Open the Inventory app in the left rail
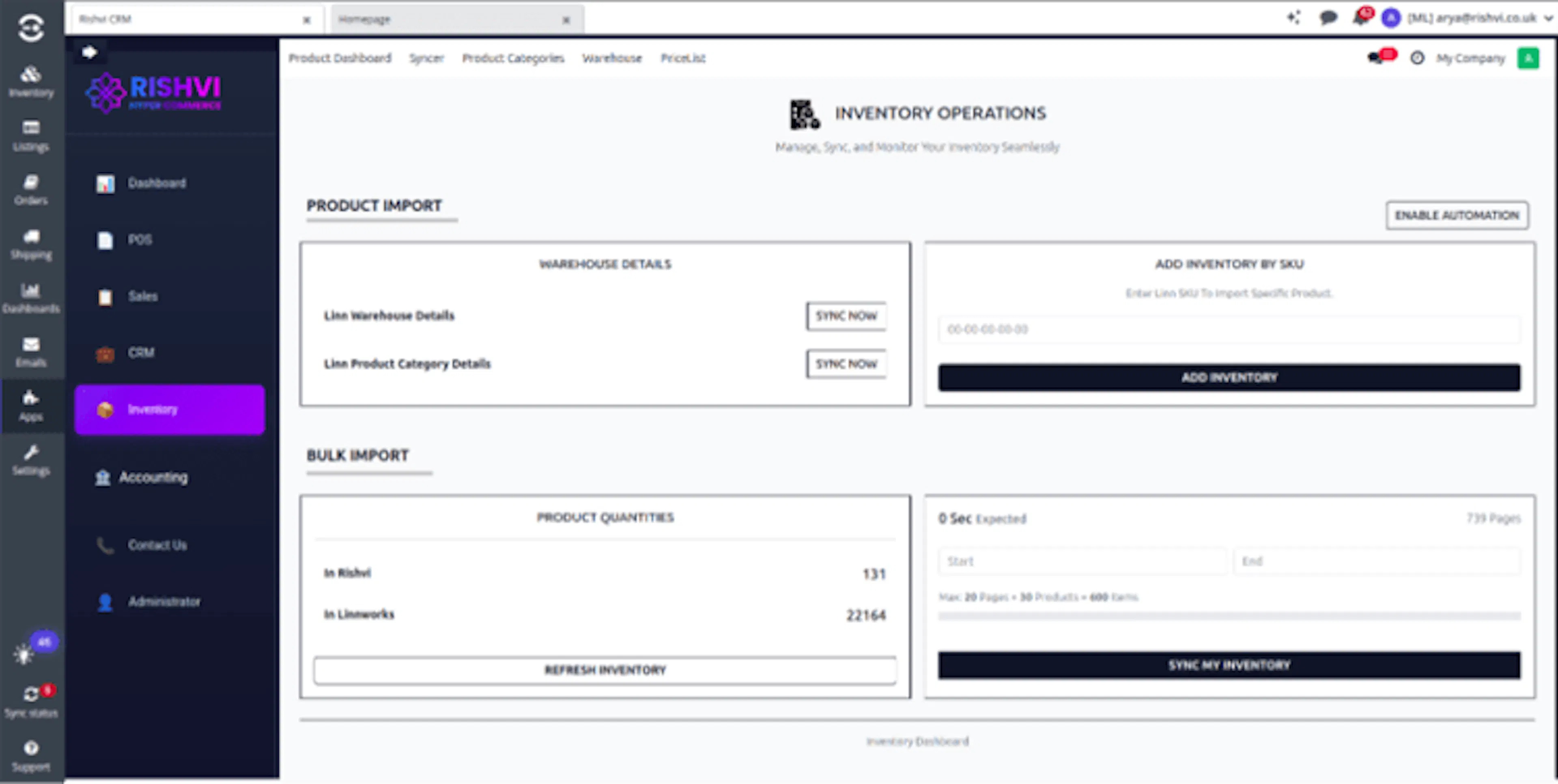This screenshot has width=1558, height=784. (x=31, y=81)
